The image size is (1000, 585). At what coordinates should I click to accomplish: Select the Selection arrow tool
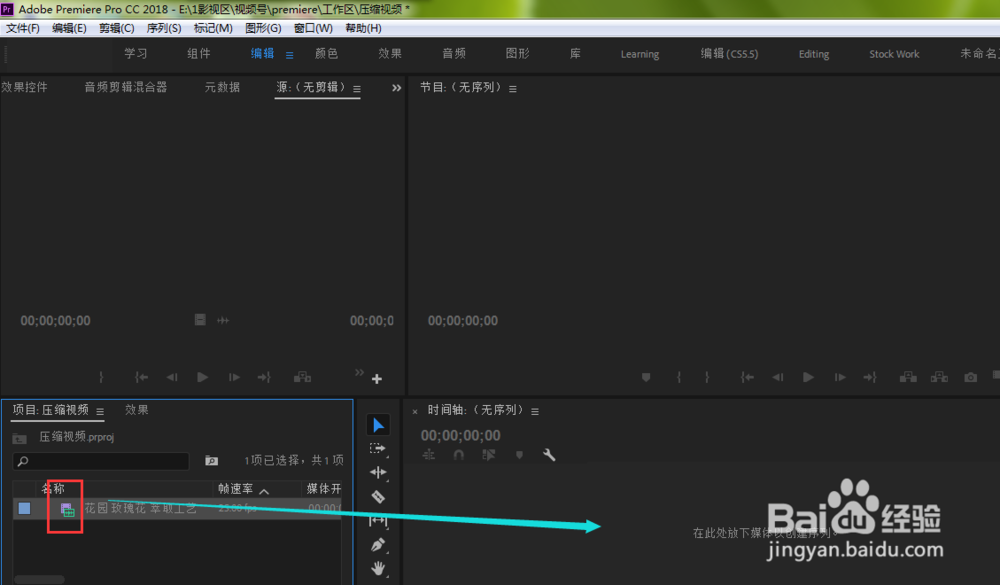point(378,425)
